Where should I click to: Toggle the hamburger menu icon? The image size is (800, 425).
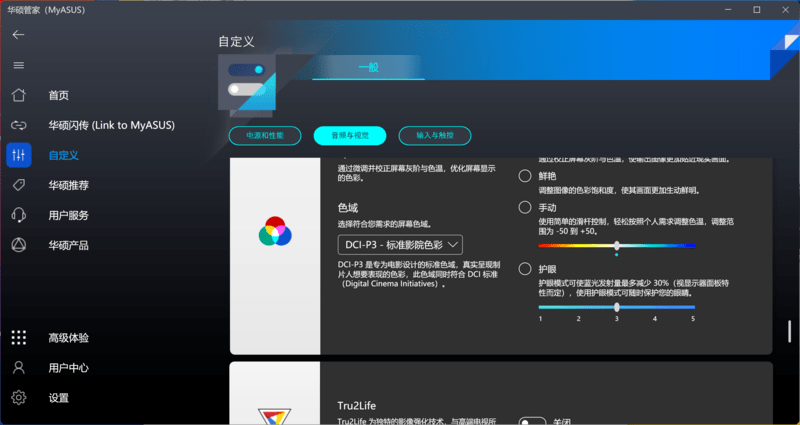coord(18,65)
